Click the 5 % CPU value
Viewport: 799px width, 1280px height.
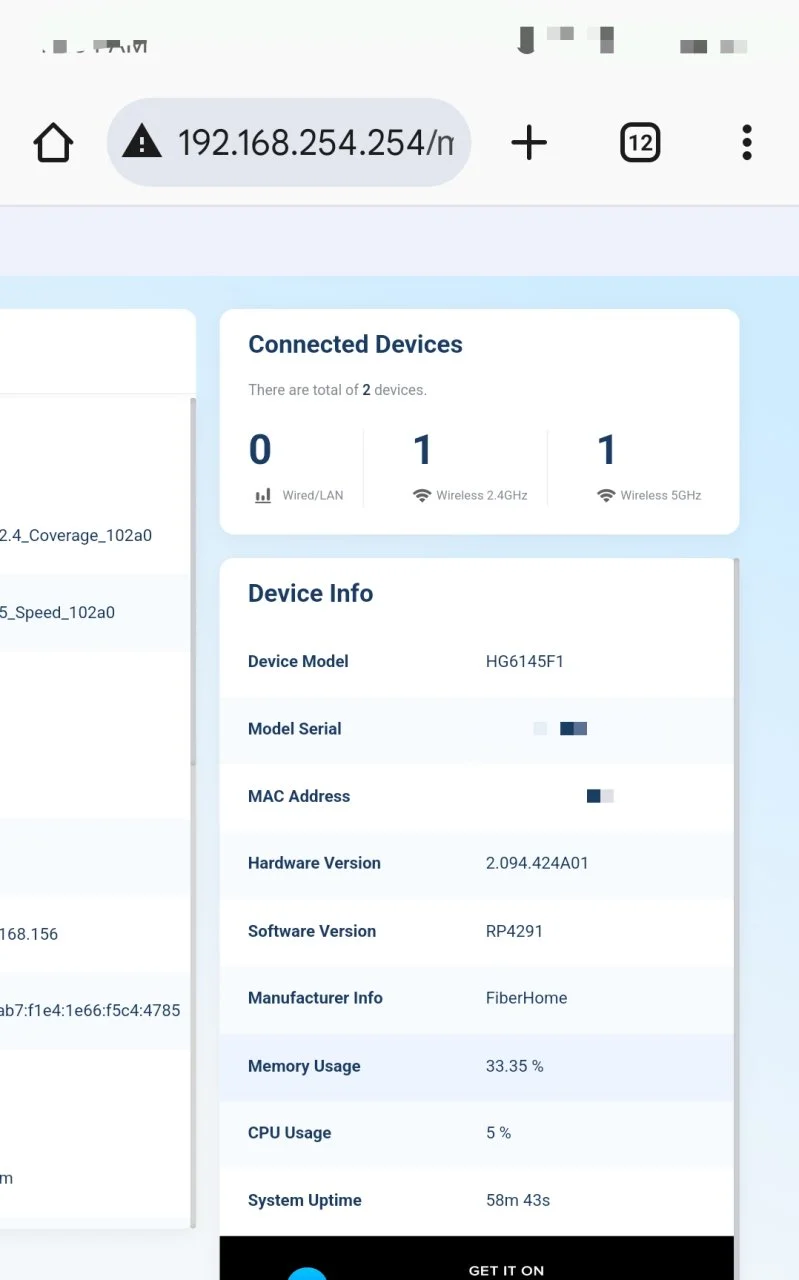(498, 1133)
